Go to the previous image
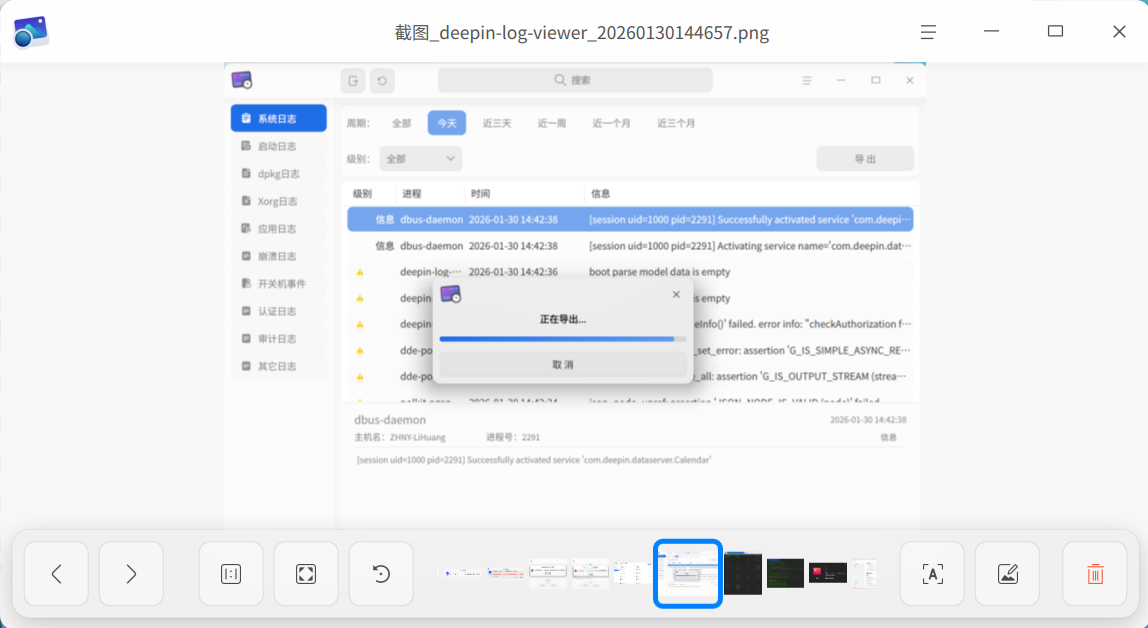The image size is (1148, 628). (x=56, y=574)
